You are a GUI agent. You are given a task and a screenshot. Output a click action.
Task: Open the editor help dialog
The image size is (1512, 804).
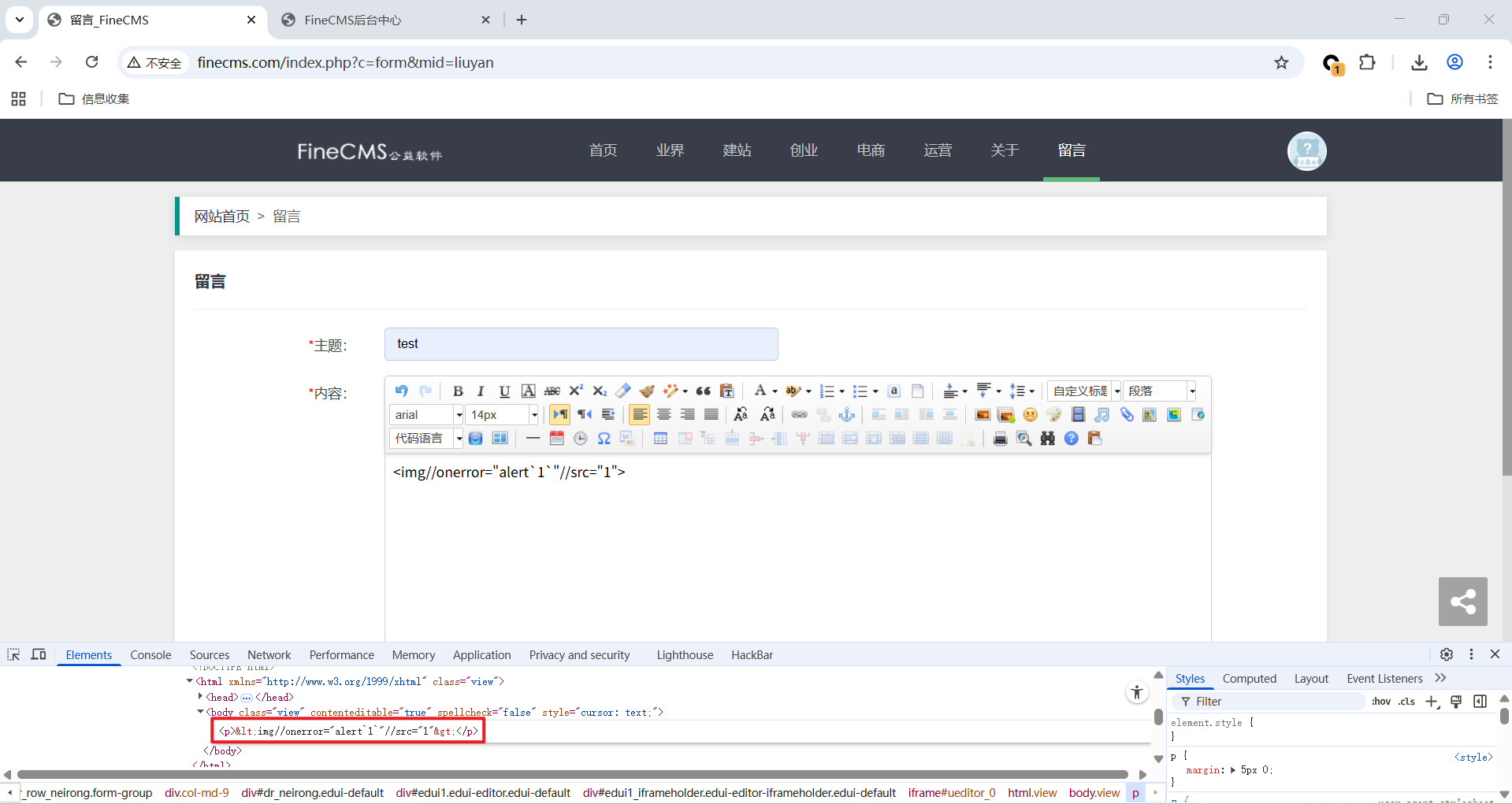[x=1072, y=439]
